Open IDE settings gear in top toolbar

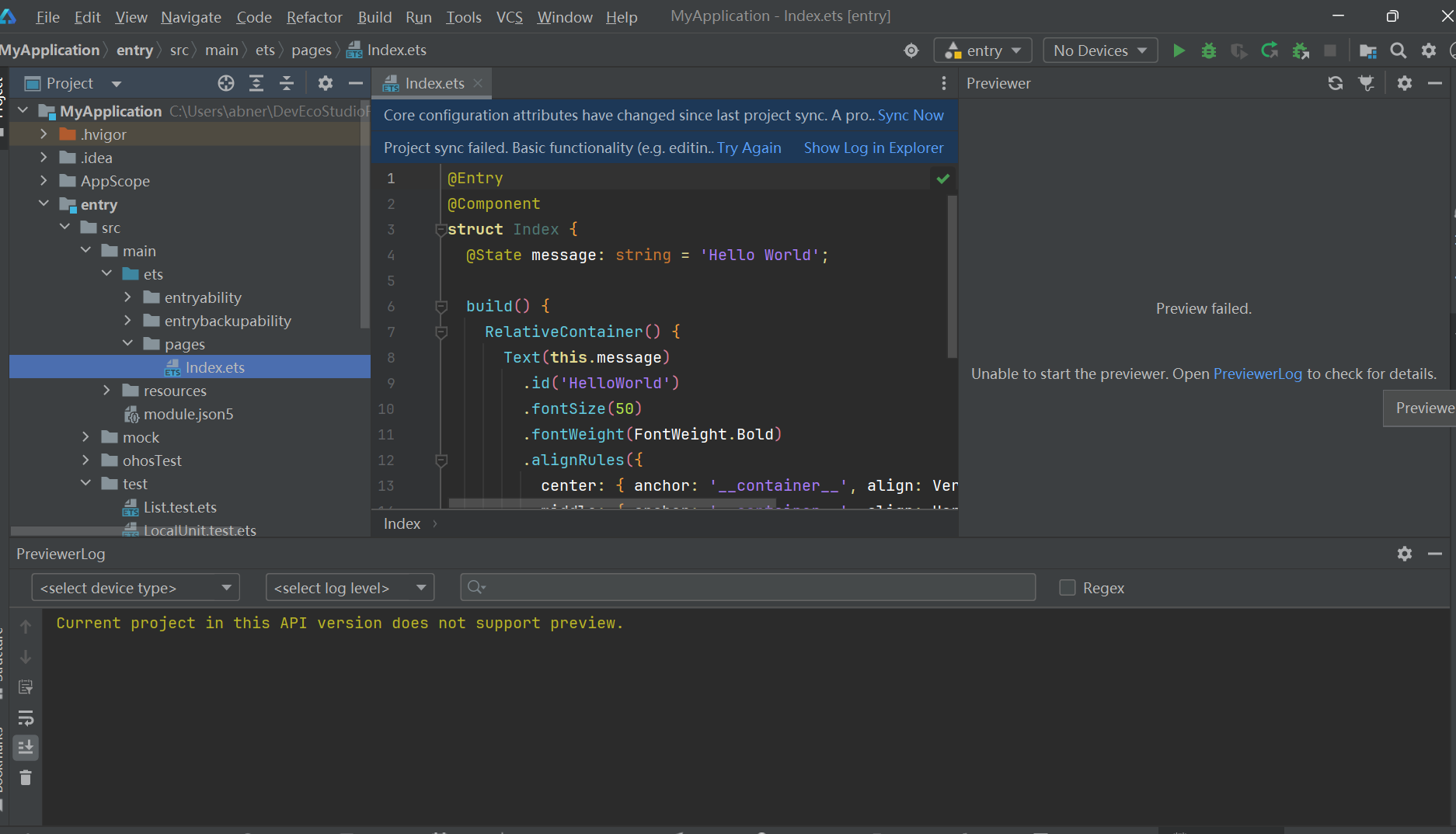(1428, 50)
